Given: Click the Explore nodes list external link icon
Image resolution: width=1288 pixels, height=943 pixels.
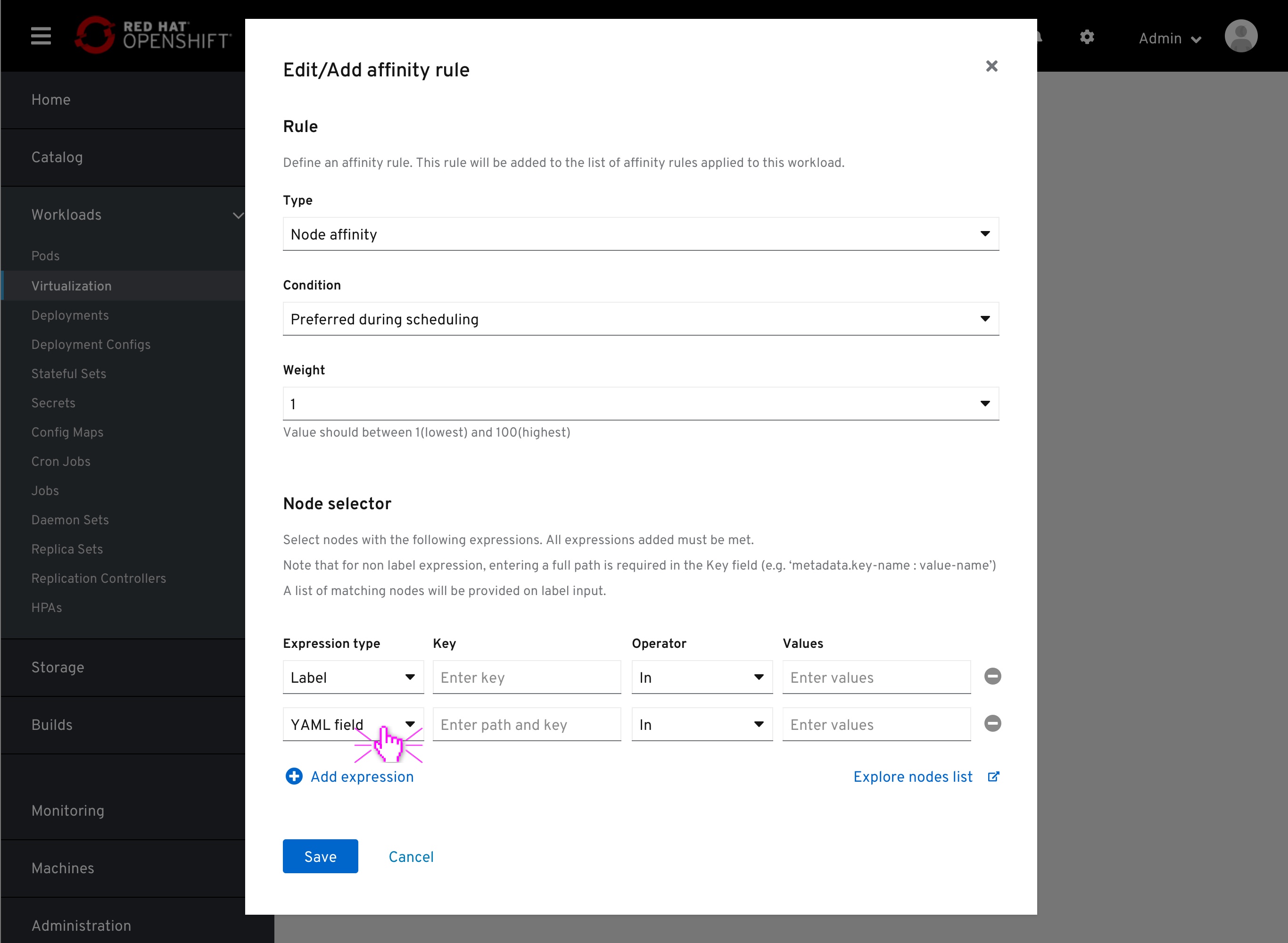Looking at the screenshot, I should pyautogui.click(x=993, y=776).
